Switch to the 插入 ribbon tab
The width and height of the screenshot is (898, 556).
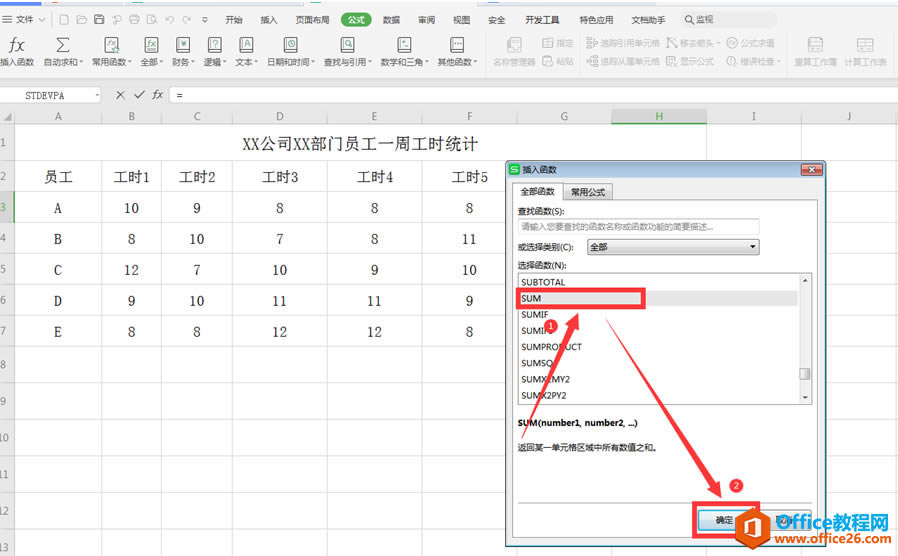coord(269,19)
